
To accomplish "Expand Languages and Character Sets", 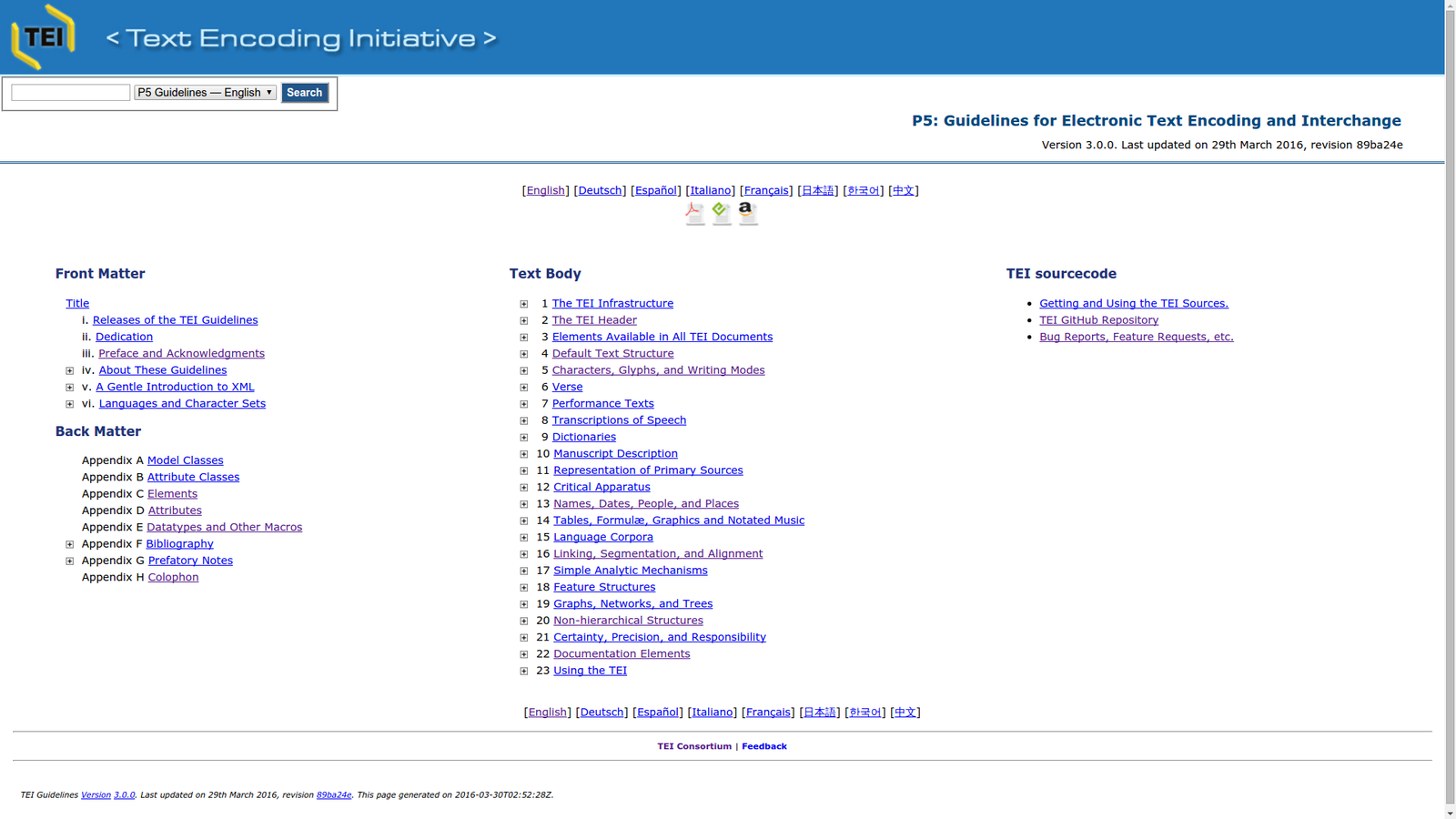I will point(69,404).
